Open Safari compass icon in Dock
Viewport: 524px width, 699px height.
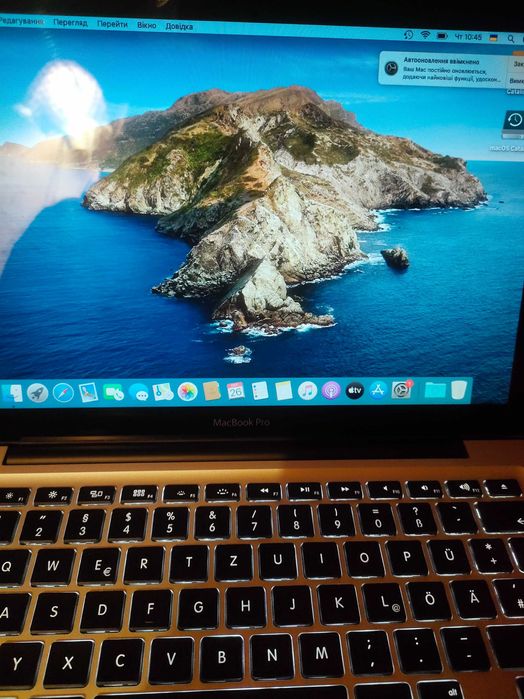[63, 393]
